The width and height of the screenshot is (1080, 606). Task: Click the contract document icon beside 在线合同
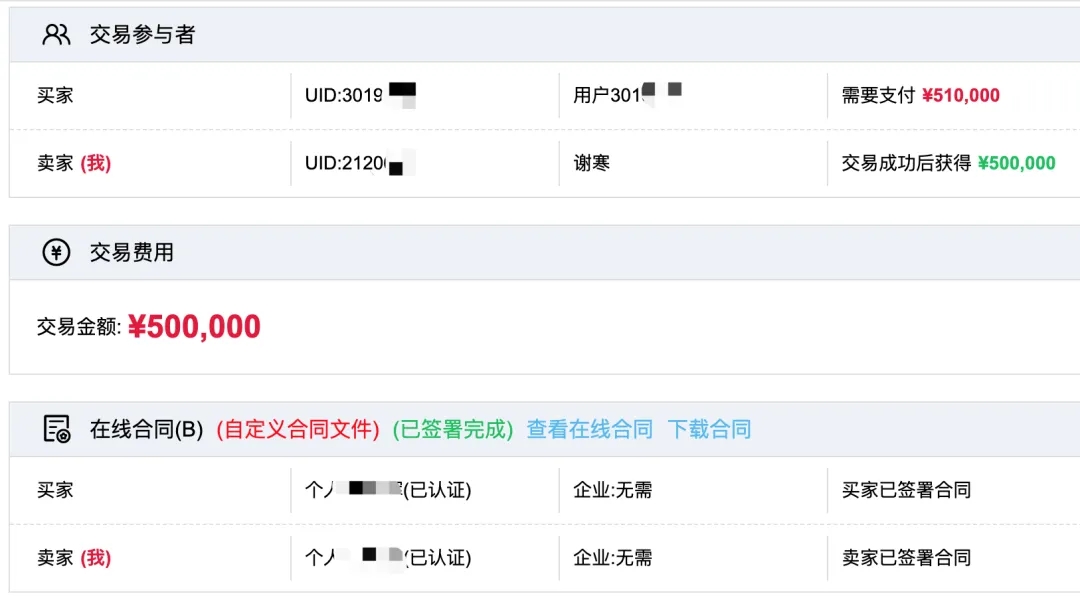tap(56, 429)
